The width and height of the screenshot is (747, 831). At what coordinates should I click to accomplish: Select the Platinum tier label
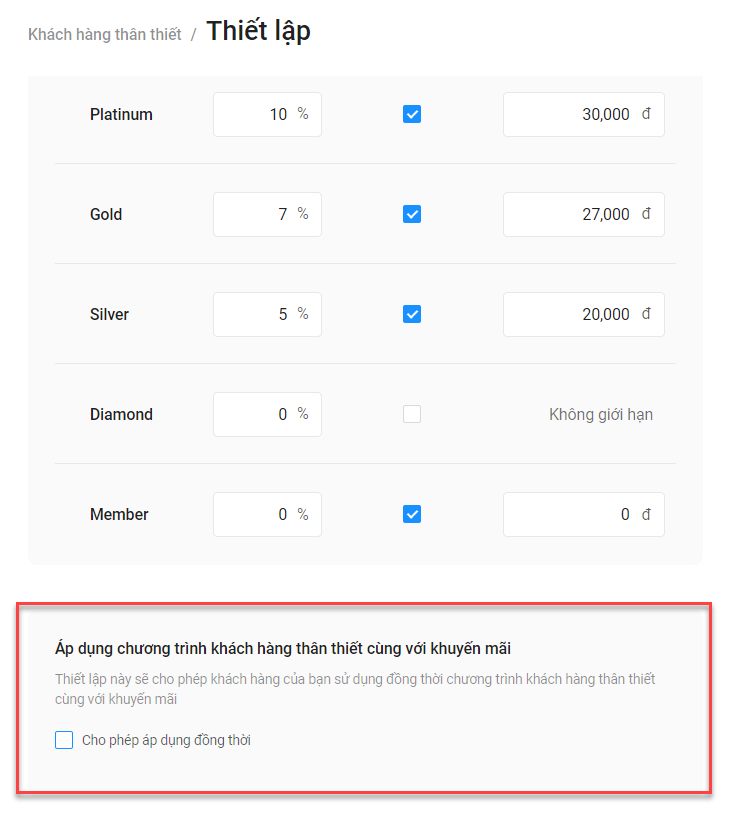121,114
